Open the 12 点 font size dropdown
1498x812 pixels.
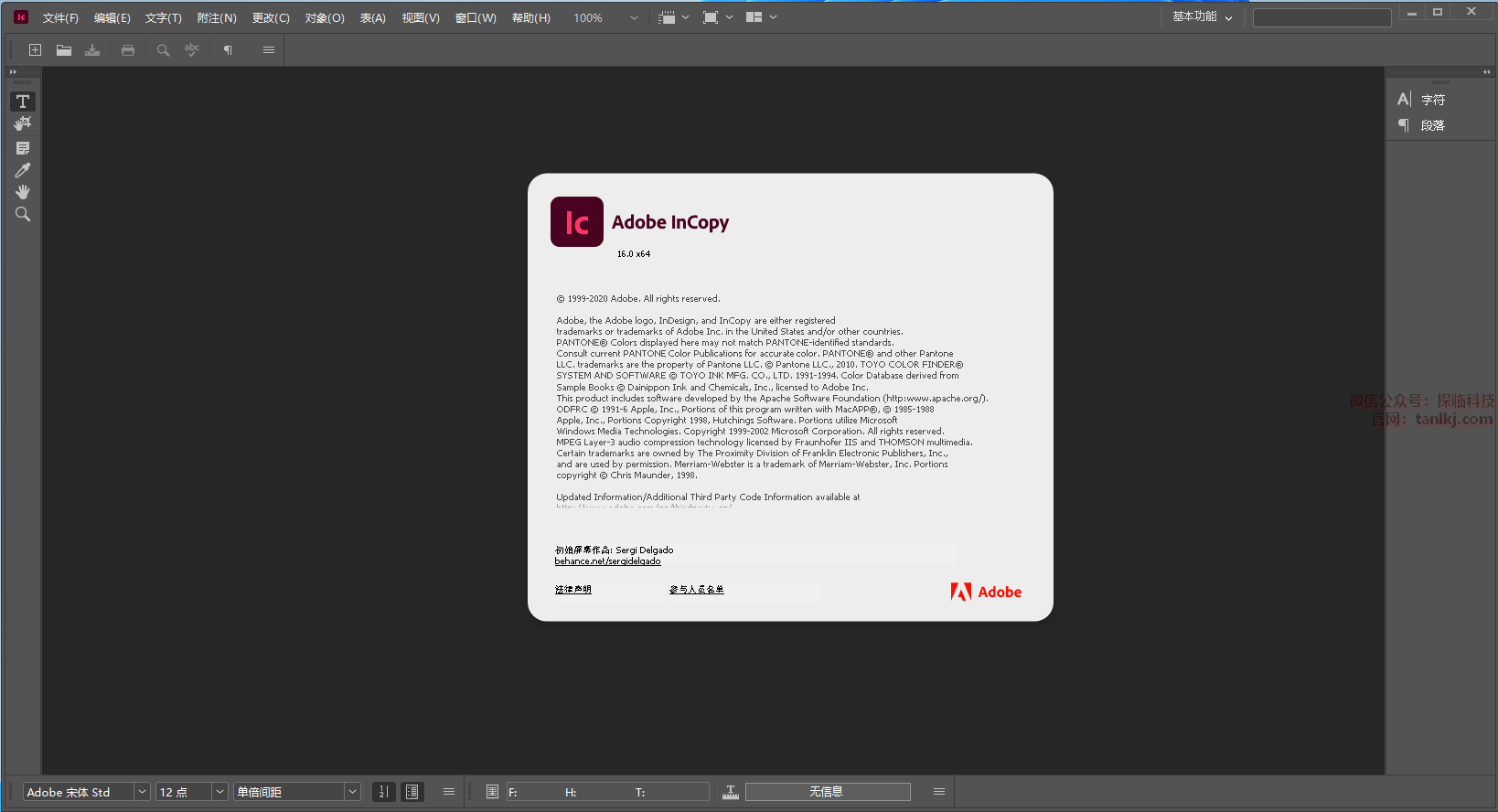pyautogui.click(x=219, y=792)
